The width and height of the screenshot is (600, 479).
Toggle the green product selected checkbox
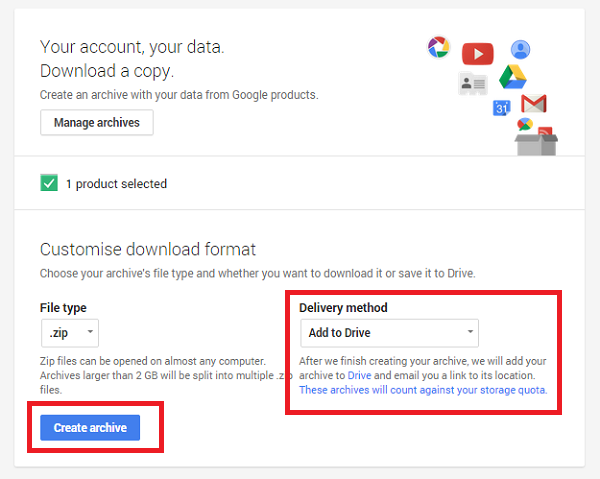(x=49, y=183)
